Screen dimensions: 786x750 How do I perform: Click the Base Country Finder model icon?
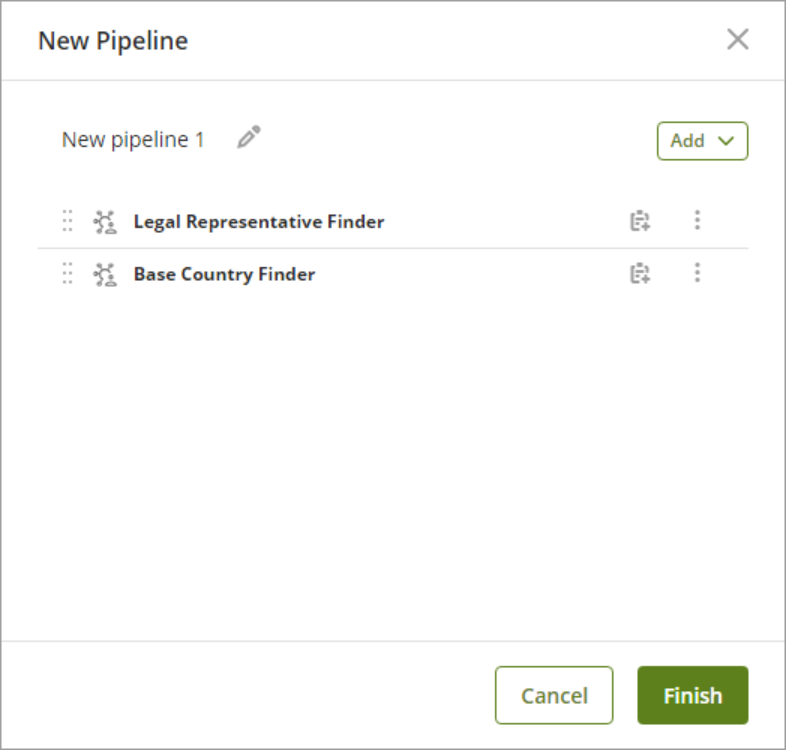click(105, 274)
